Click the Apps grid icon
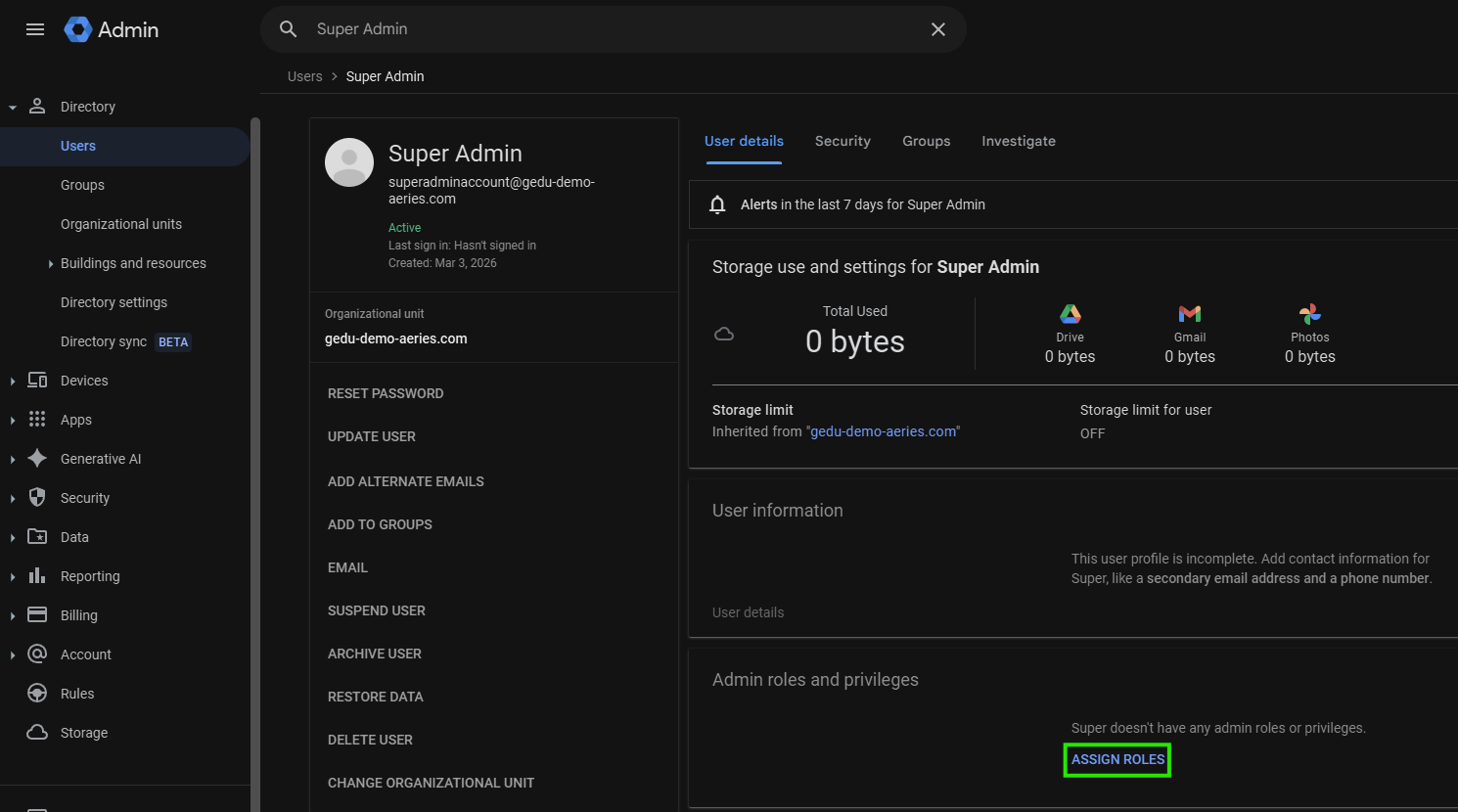This screenshot has width=1458, height=812. pyautogui.click(x=37, y=419)
